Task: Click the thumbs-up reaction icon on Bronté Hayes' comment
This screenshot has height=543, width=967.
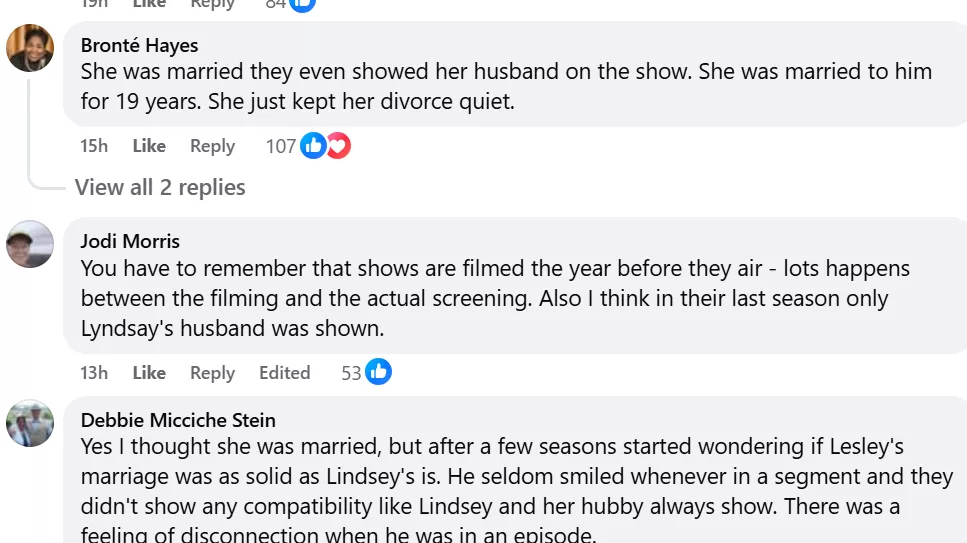Action: point(313,146)
